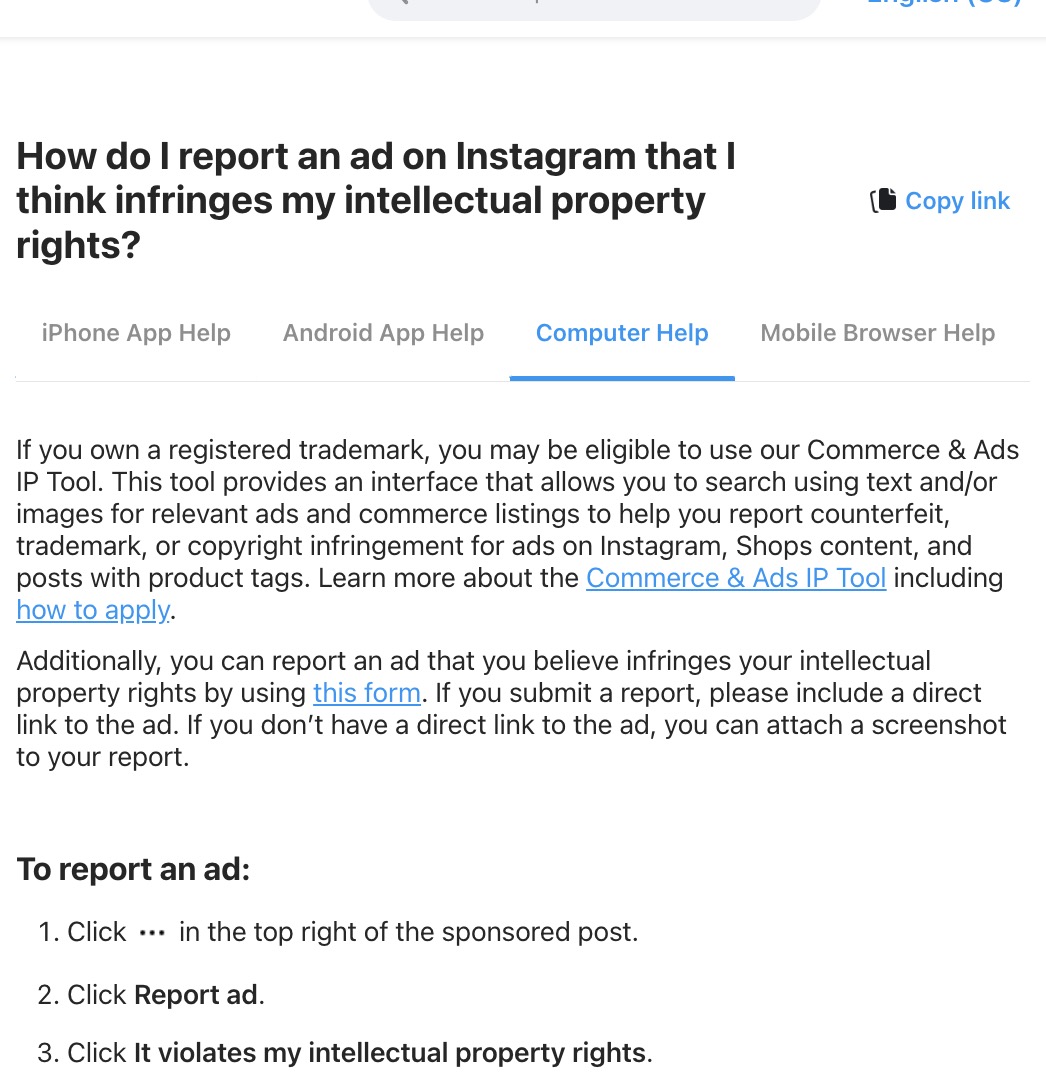This screenshot has height=1079, width=1046.
Task: Click the three-dots icon in step one
Action: click(x=152, y=934)
